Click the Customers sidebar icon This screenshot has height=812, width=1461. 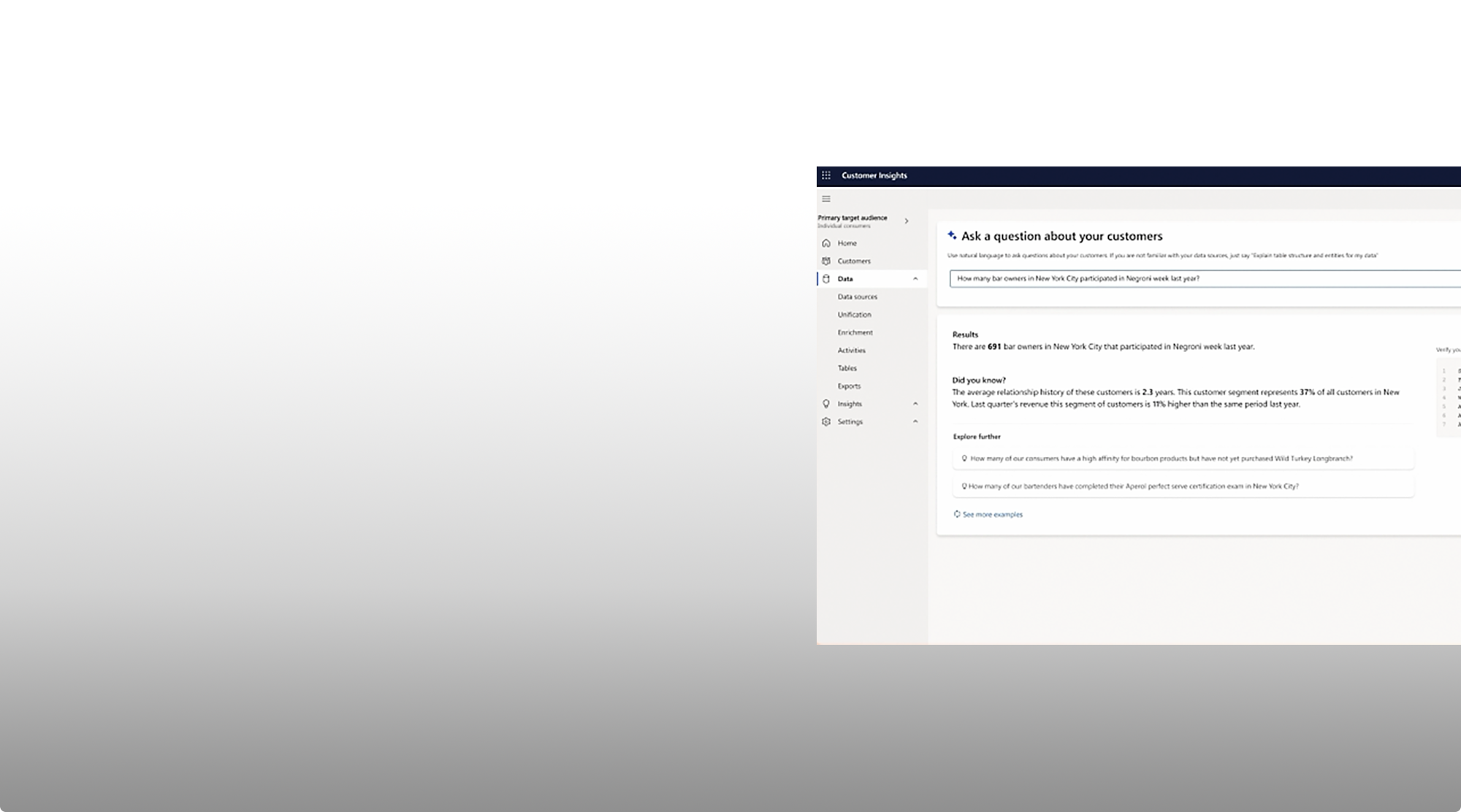coord(826,261)
